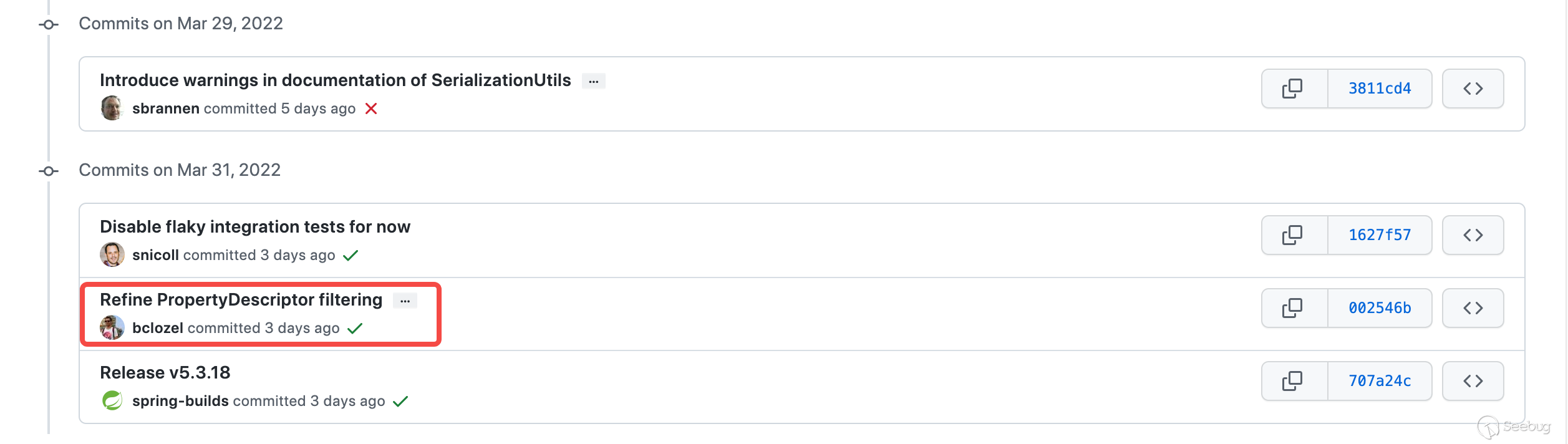
Task: Browse repository at commit 1627f57
Action: pos(1473,235)
